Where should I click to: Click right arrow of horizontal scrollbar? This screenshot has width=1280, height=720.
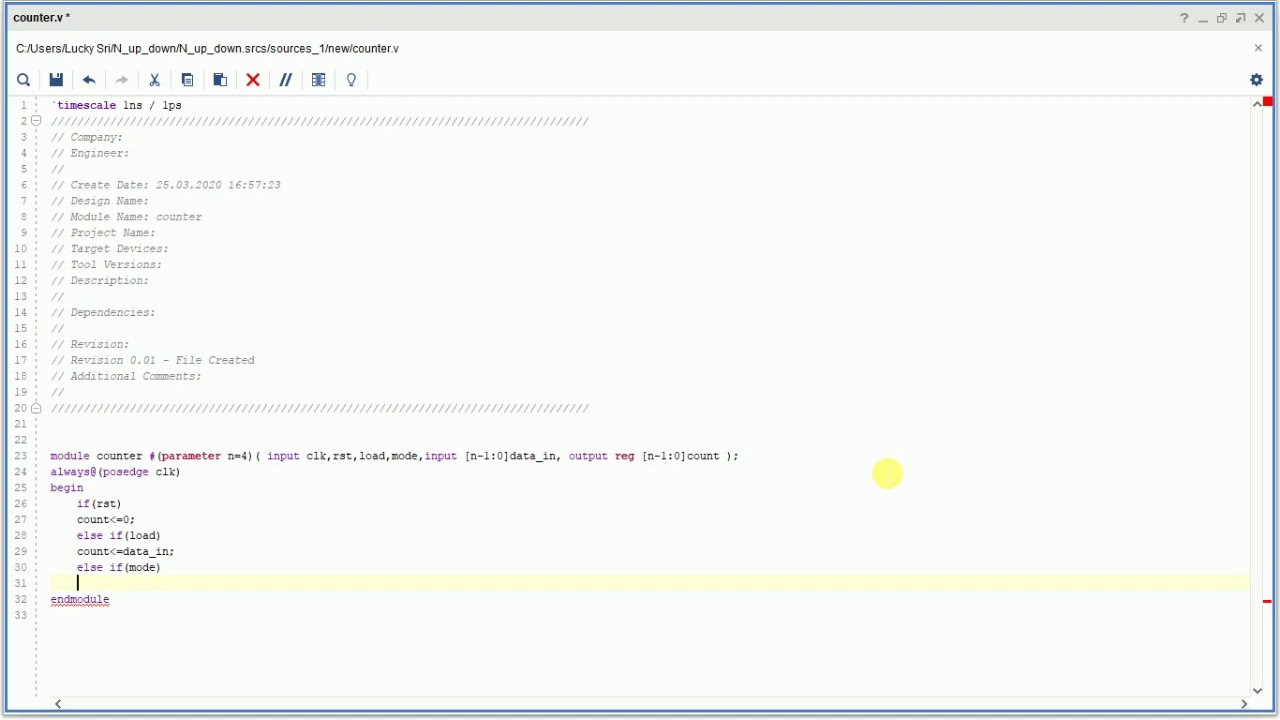click(x=1244, y=704)
